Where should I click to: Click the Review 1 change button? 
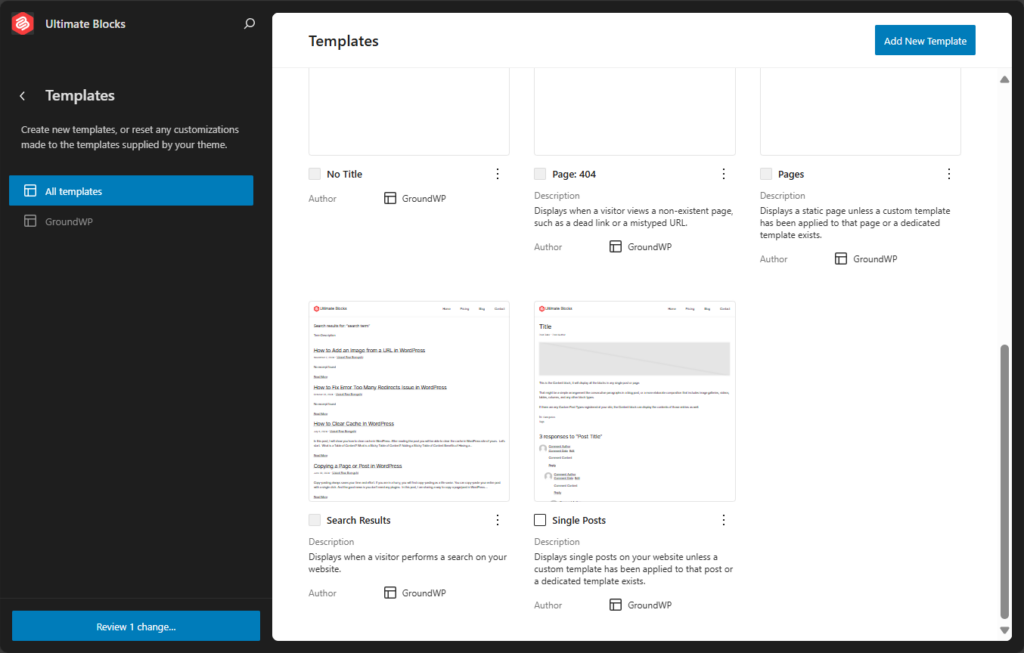point(135,625)
